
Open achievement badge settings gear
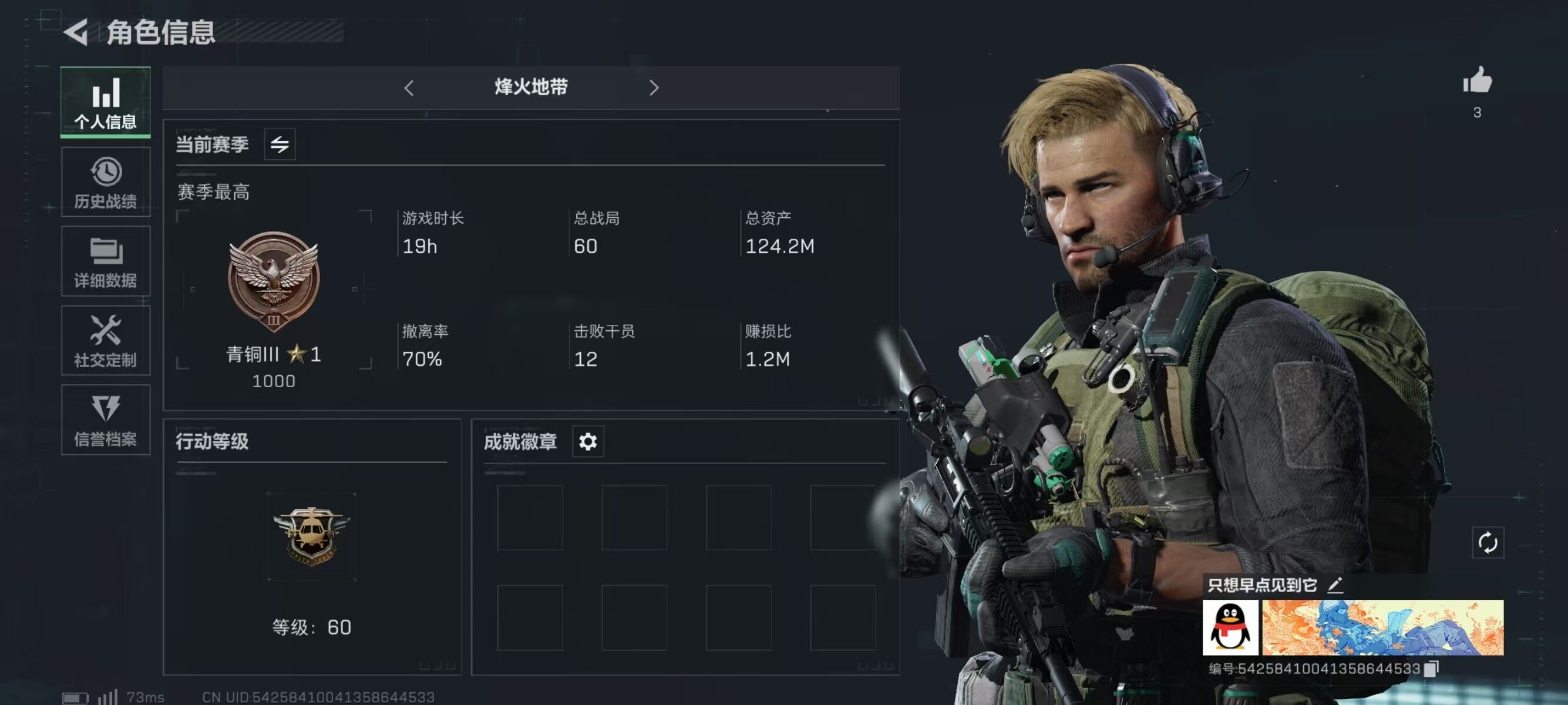587,441
